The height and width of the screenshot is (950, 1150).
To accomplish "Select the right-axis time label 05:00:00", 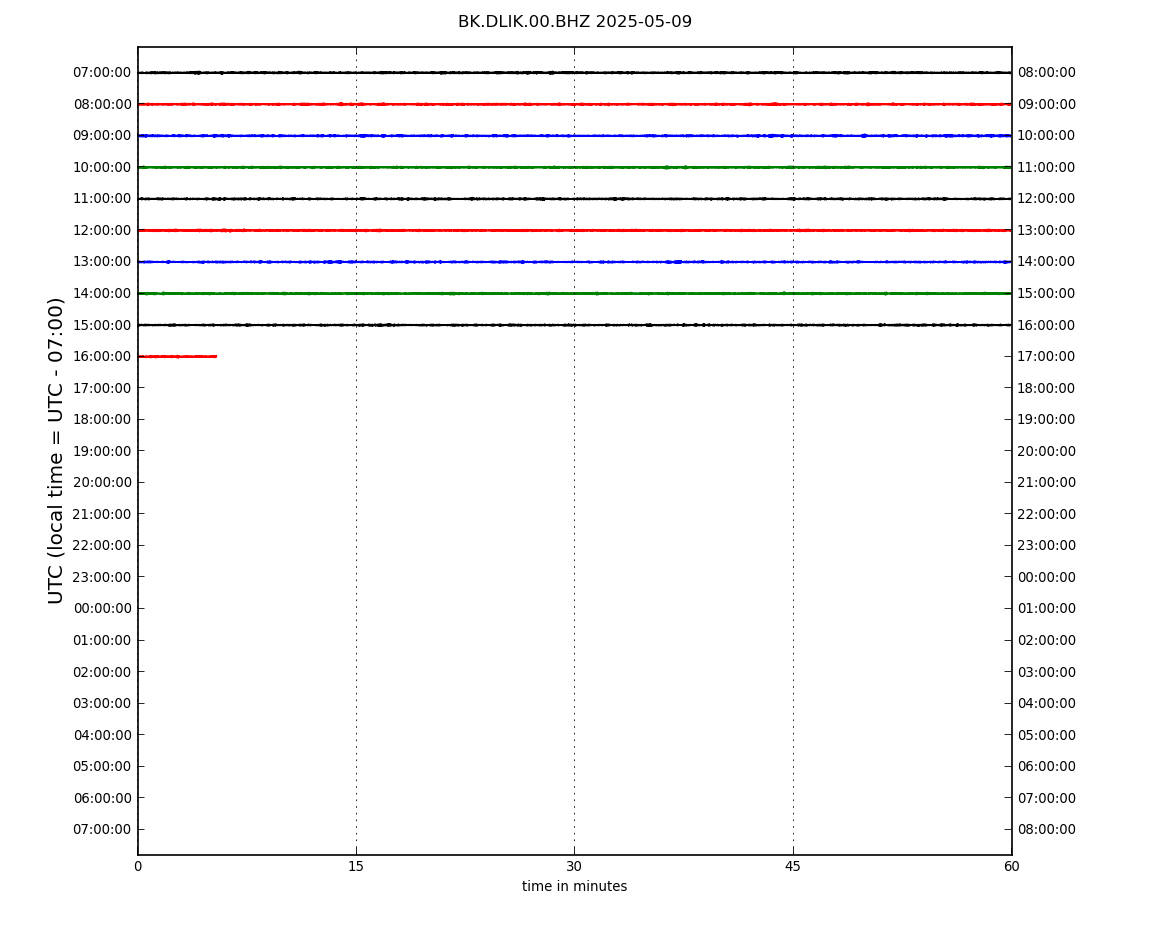I will pos(1047,735).
